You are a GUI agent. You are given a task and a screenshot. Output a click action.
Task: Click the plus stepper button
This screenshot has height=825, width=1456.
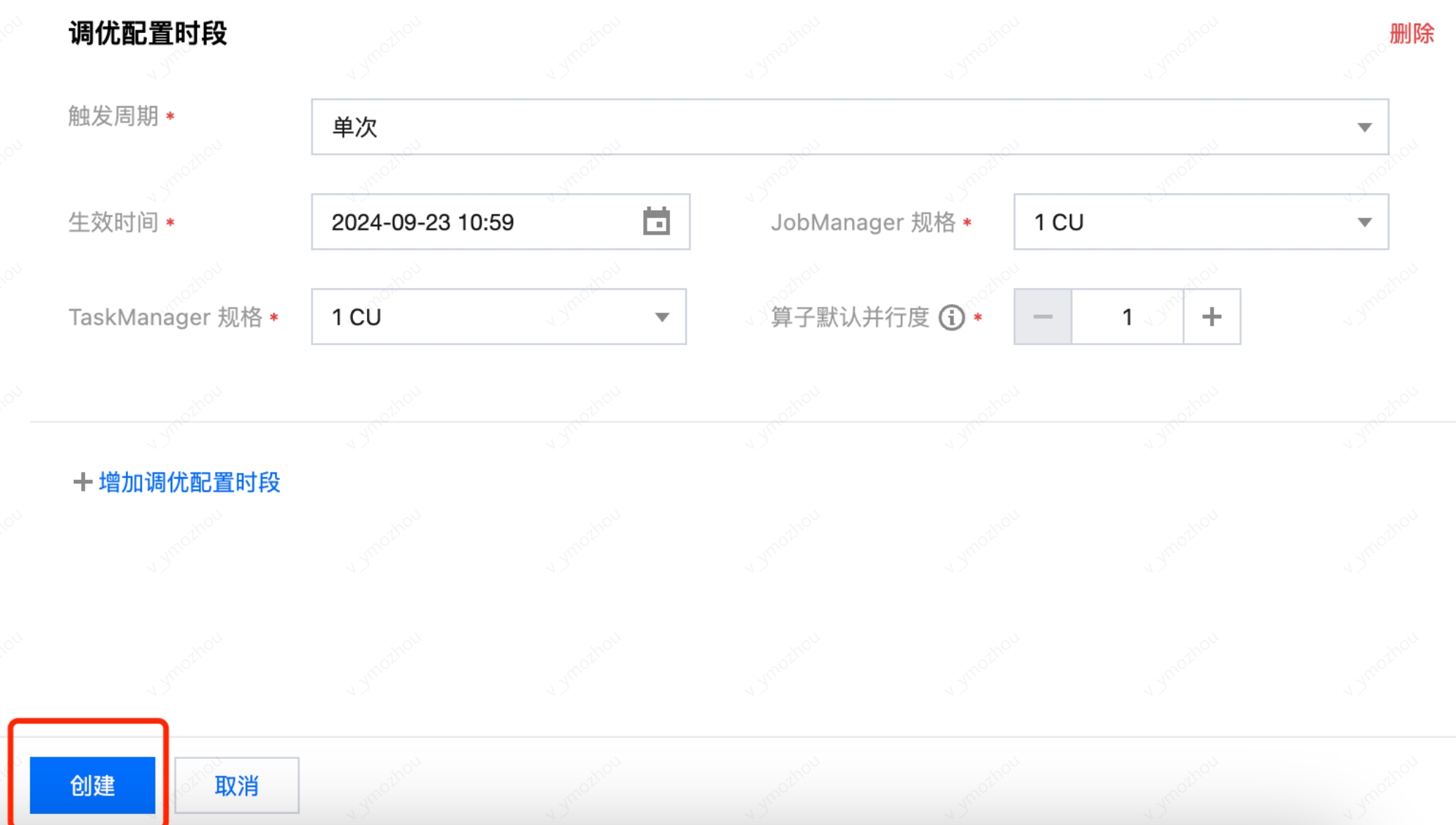1211,317
